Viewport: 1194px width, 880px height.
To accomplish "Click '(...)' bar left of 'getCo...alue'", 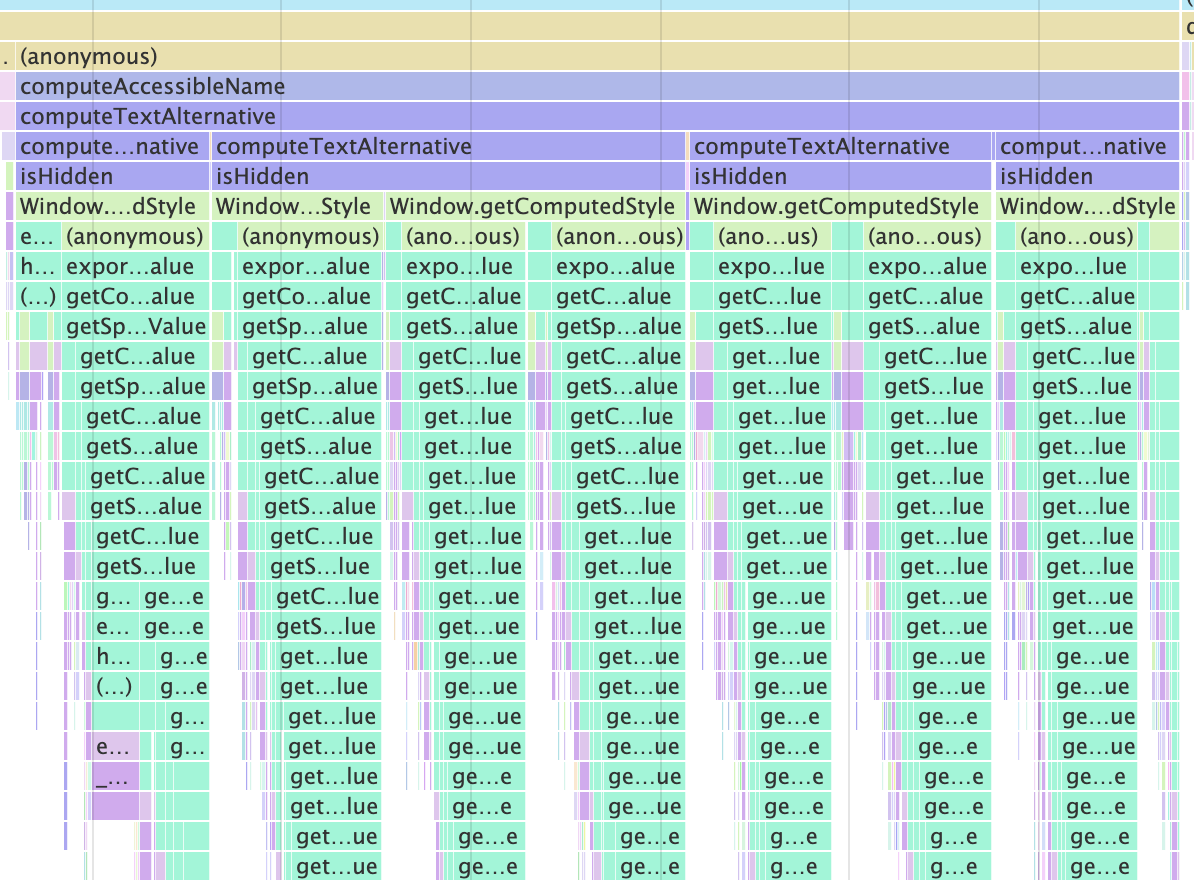I will point(37,296).
